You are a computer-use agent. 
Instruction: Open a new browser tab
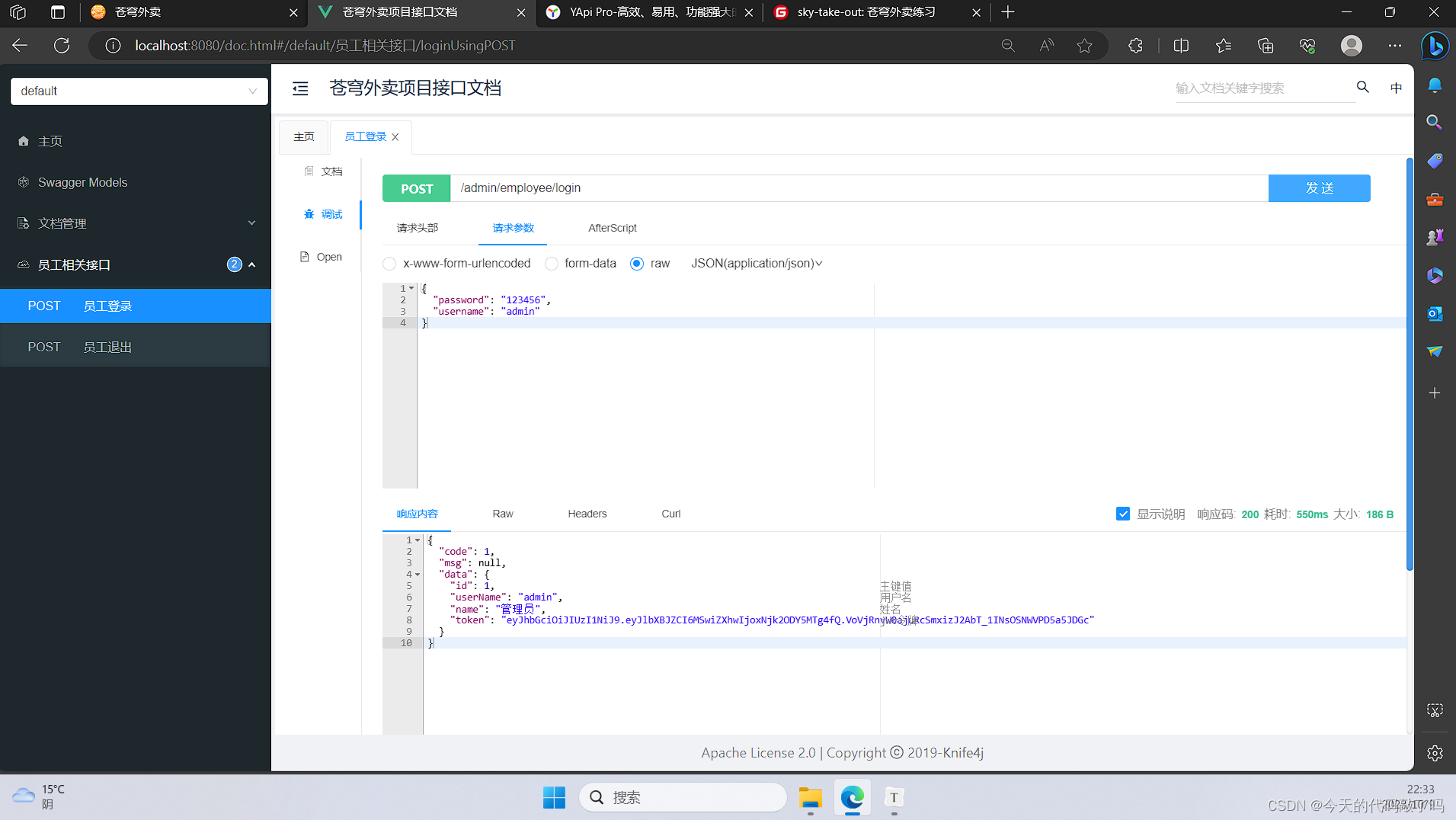[1008, 12]
